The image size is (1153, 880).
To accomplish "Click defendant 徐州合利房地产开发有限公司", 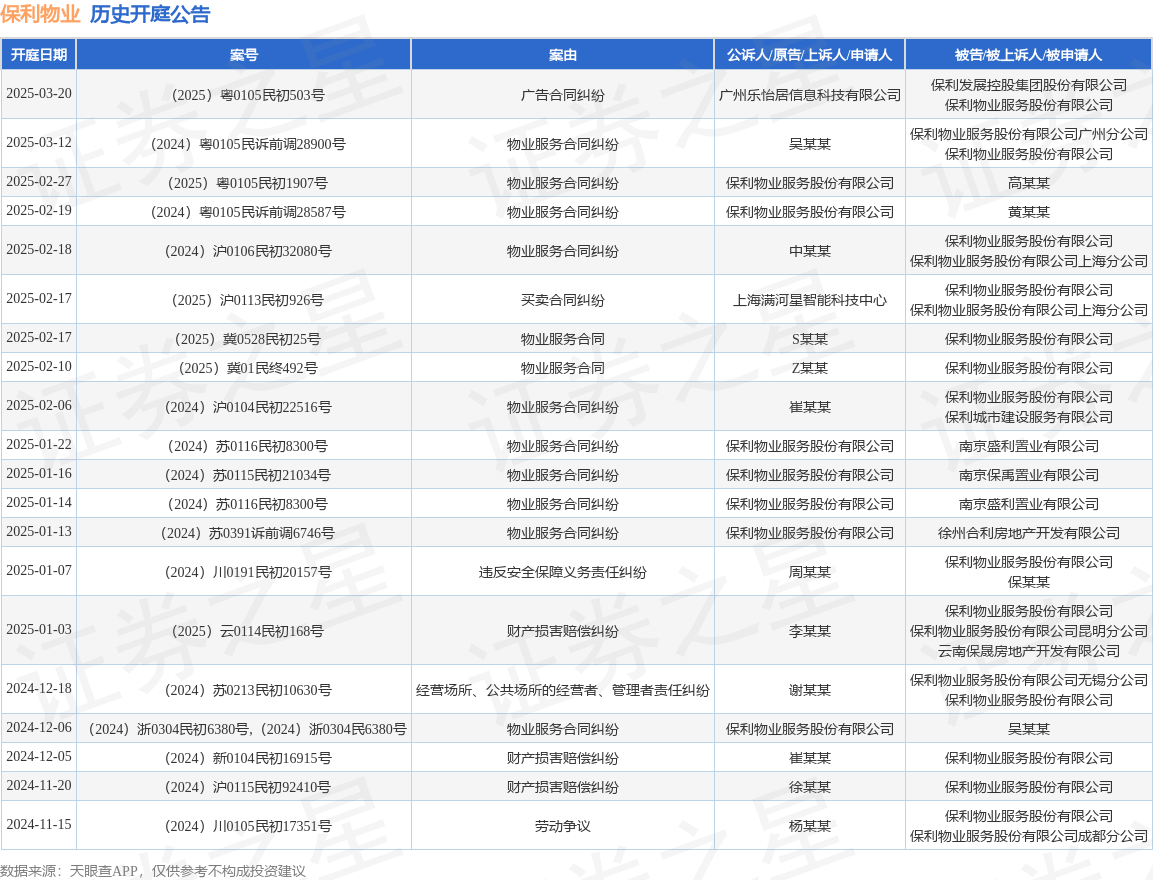I will pyautogui.click(x=1028, y=533).
